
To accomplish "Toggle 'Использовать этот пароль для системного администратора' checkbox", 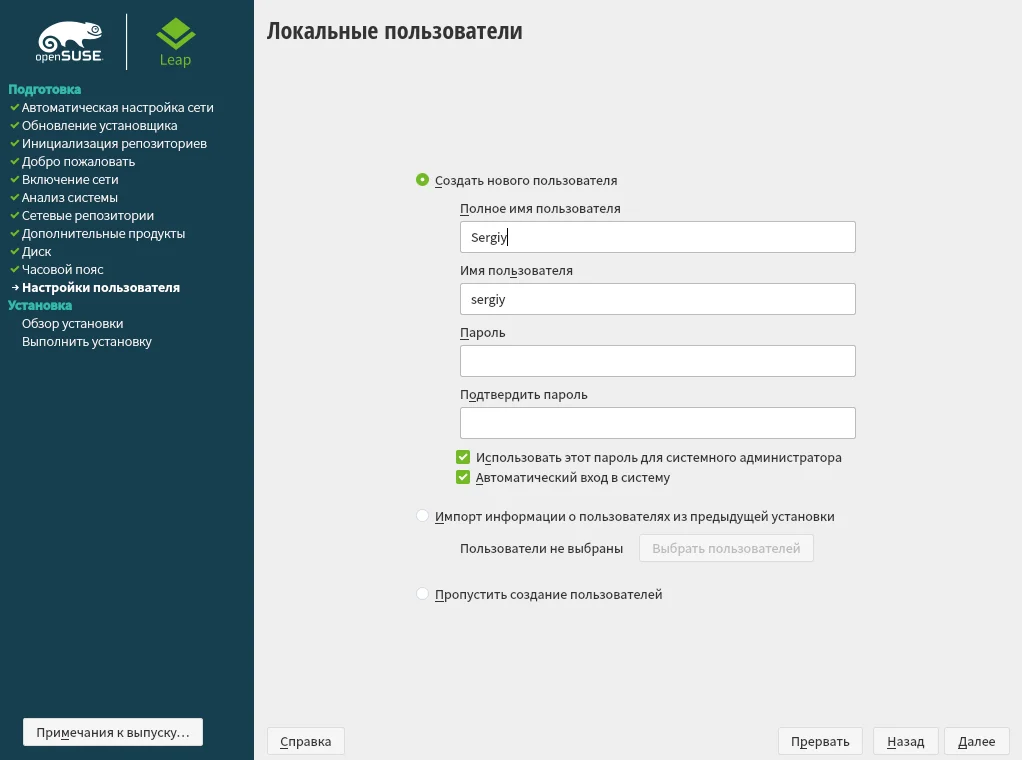I will click(x=463, y=458).
